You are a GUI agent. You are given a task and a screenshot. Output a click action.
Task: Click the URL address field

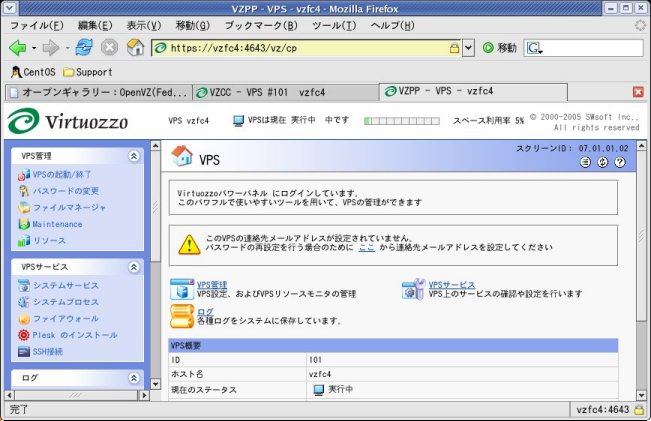(307, 48)
